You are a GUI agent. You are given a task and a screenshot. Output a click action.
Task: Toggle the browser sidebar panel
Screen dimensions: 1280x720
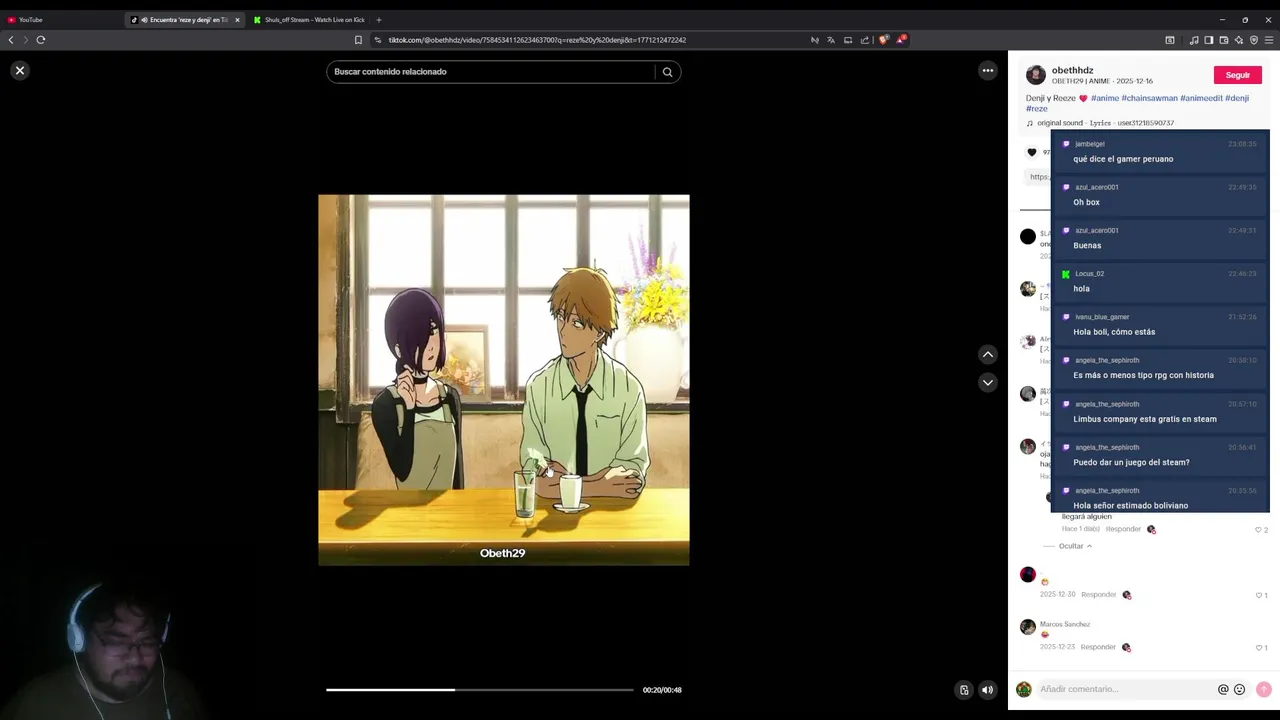click(x=1209, y=40)
